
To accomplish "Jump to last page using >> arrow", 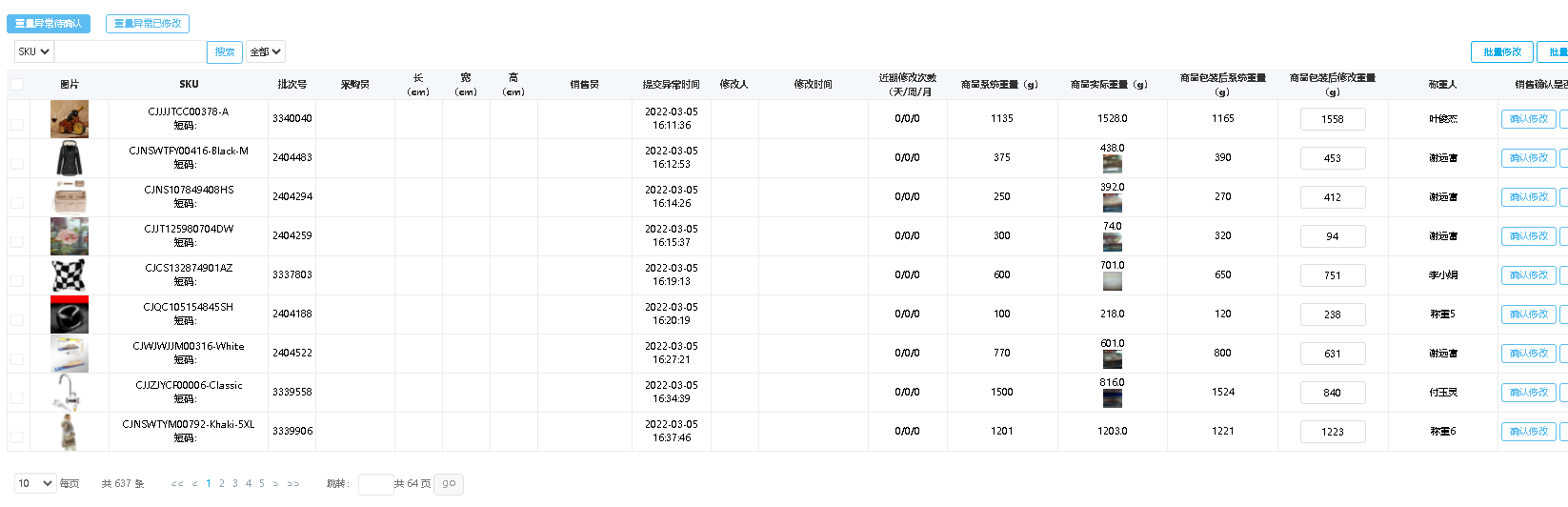I will click(x=293, y=484).
